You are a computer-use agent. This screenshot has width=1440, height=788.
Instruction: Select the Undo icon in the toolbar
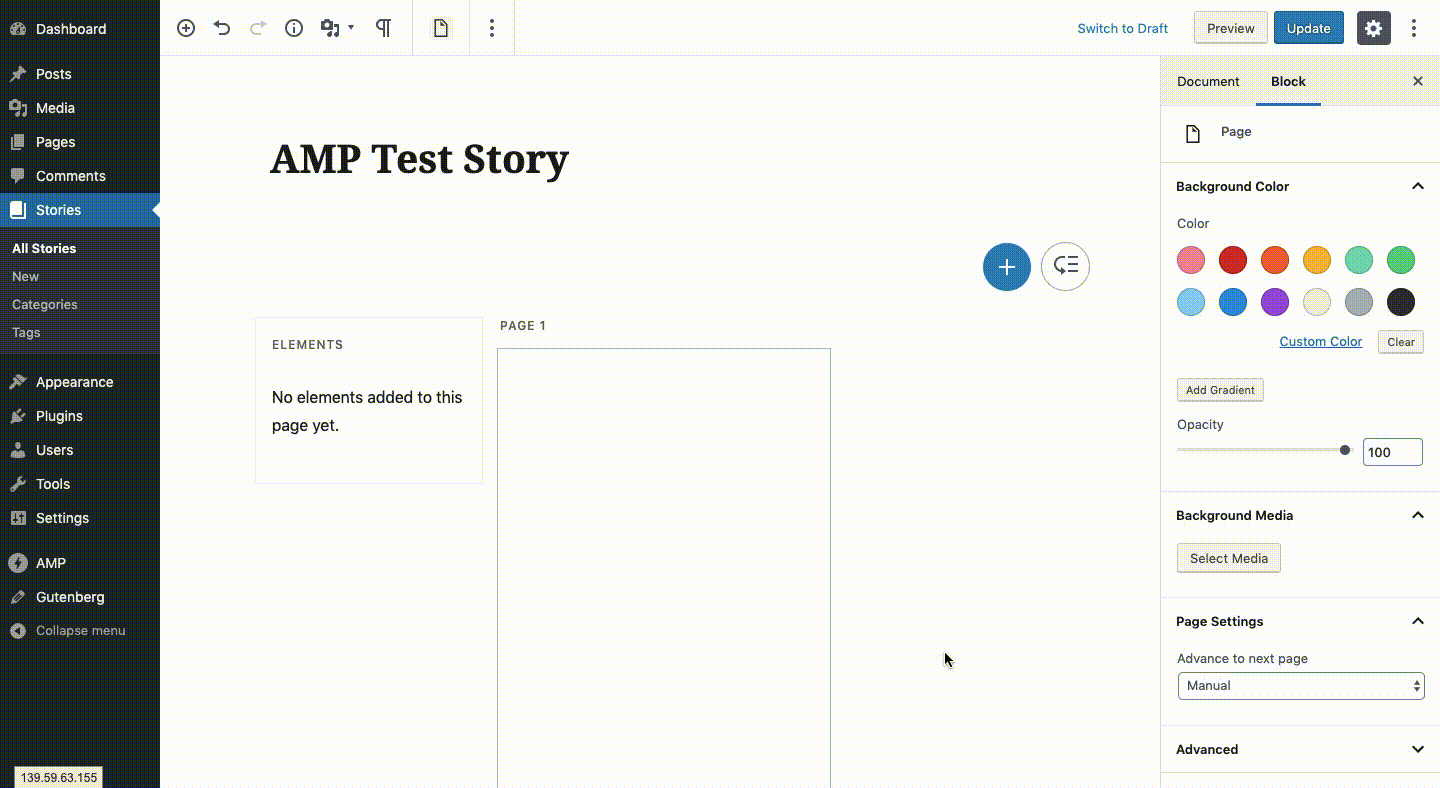[x=222, y=28]
